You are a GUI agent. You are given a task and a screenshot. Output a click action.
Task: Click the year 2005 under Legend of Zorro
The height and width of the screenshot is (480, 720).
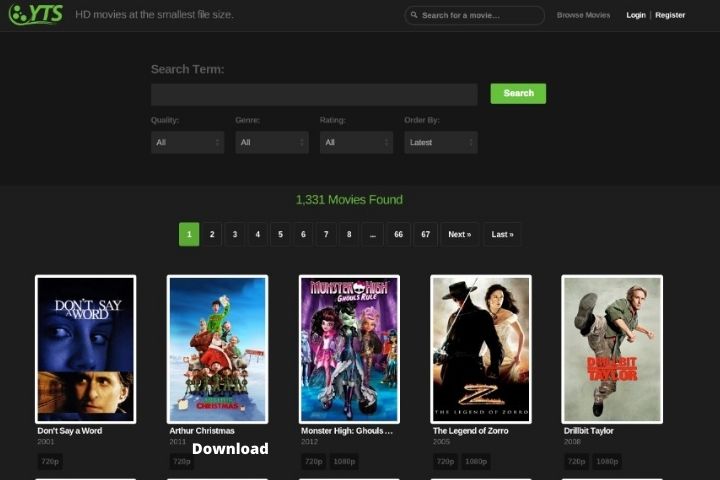coord(441,441)
